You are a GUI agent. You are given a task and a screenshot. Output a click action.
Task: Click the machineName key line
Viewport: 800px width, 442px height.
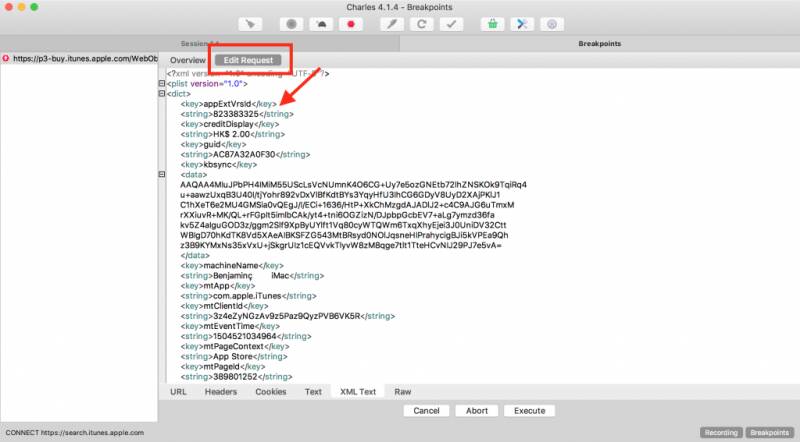click(x=232, y=265)
